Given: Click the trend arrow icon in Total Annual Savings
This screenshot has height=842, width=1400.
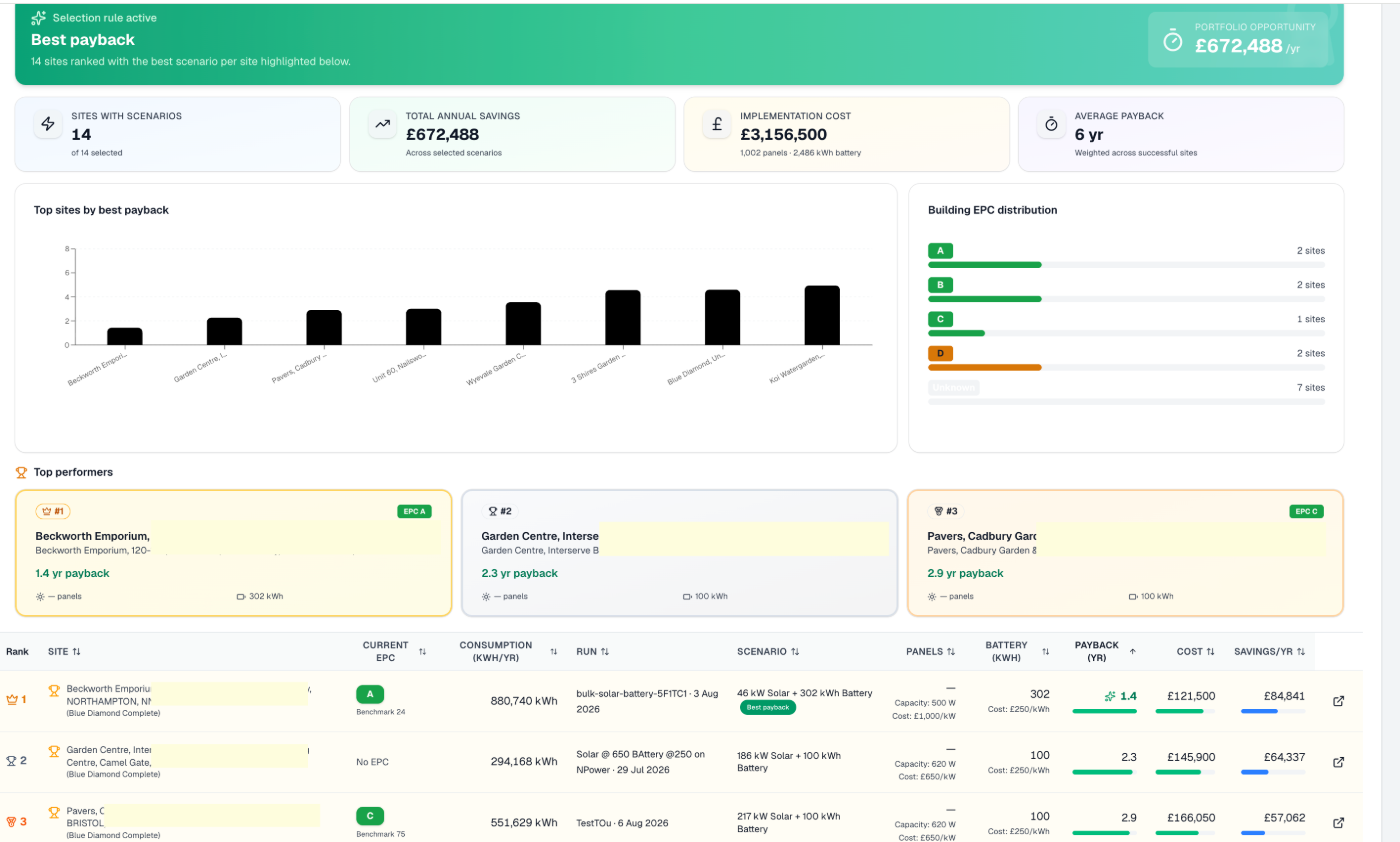Looking at the screenshot, I should pyautogui.click(x=382, y=125).
